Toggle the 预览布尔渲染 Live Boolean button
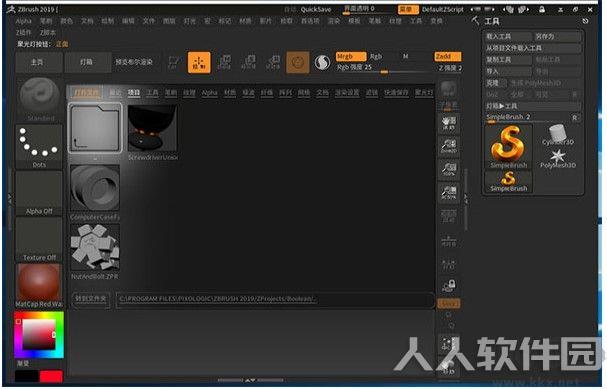 134,62
